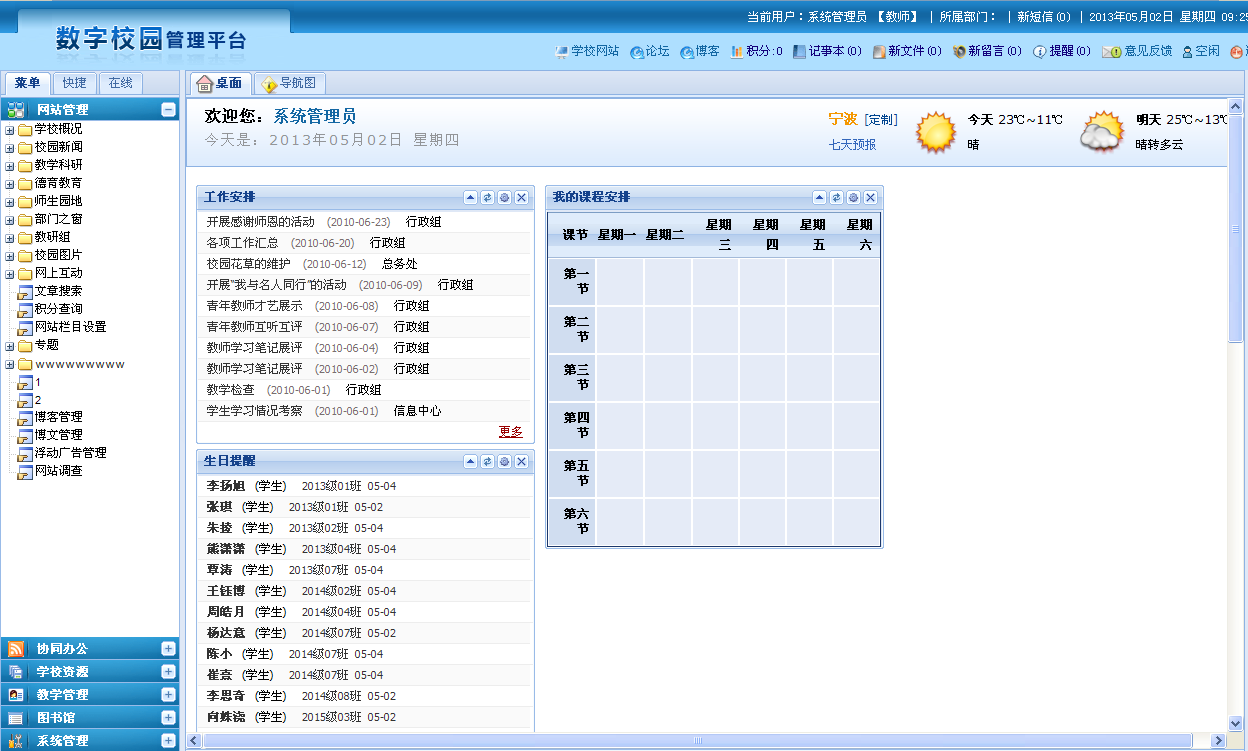The height and width of the screenshot is (751, 1248).
Task: Open settings of 生日提醒 panel
Action: [505, 461]
